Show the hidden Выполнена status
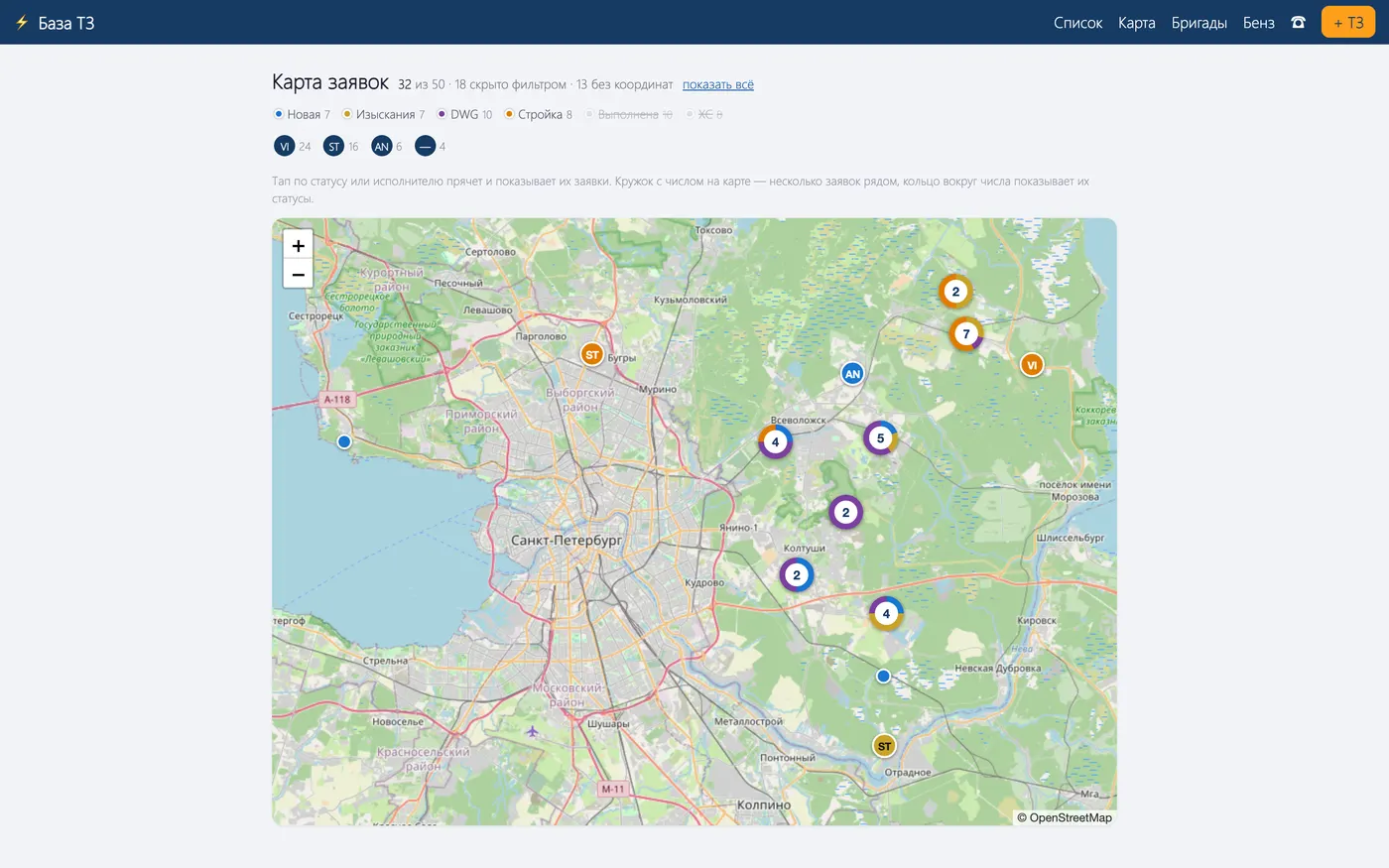This screenshot has height=868, width=1389. (x=628, y=114)
